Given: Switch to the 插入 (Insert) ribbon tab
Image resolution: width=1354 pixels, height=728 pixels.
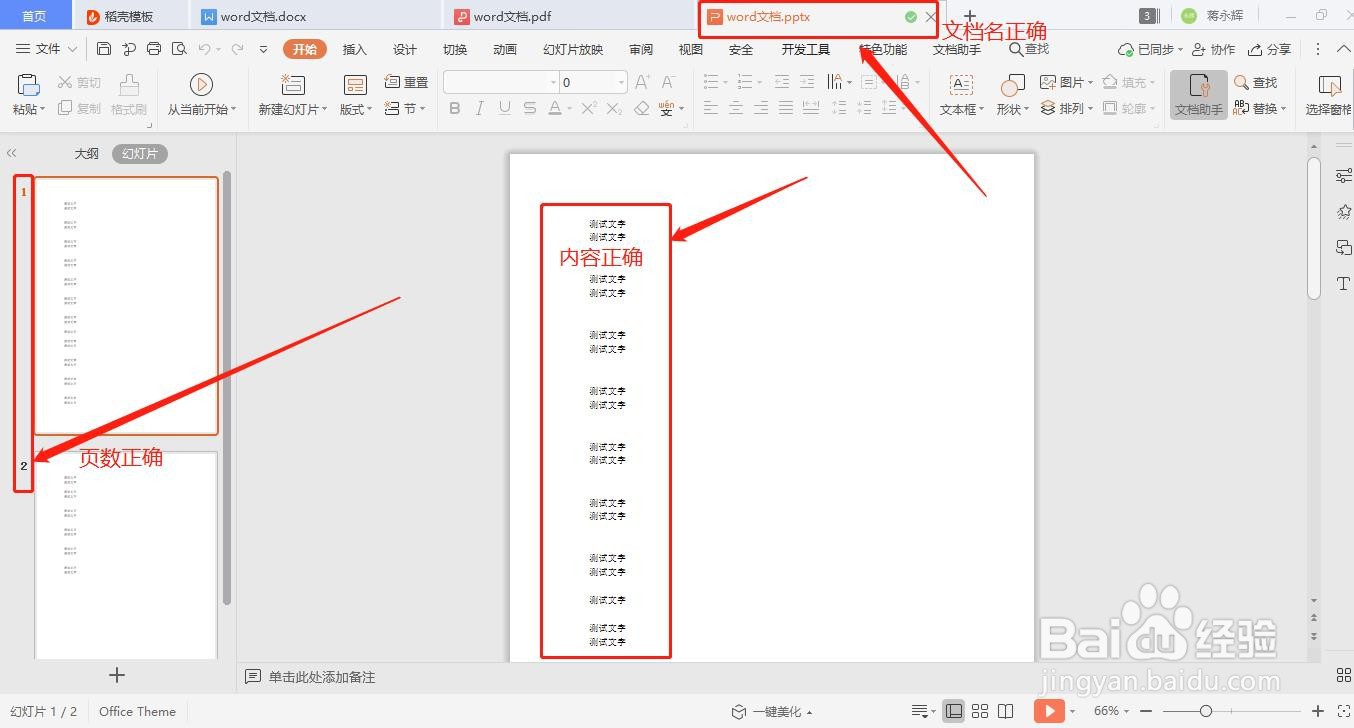Looking at the screenshot, I should pyautogui.click(x=354, y=48).
